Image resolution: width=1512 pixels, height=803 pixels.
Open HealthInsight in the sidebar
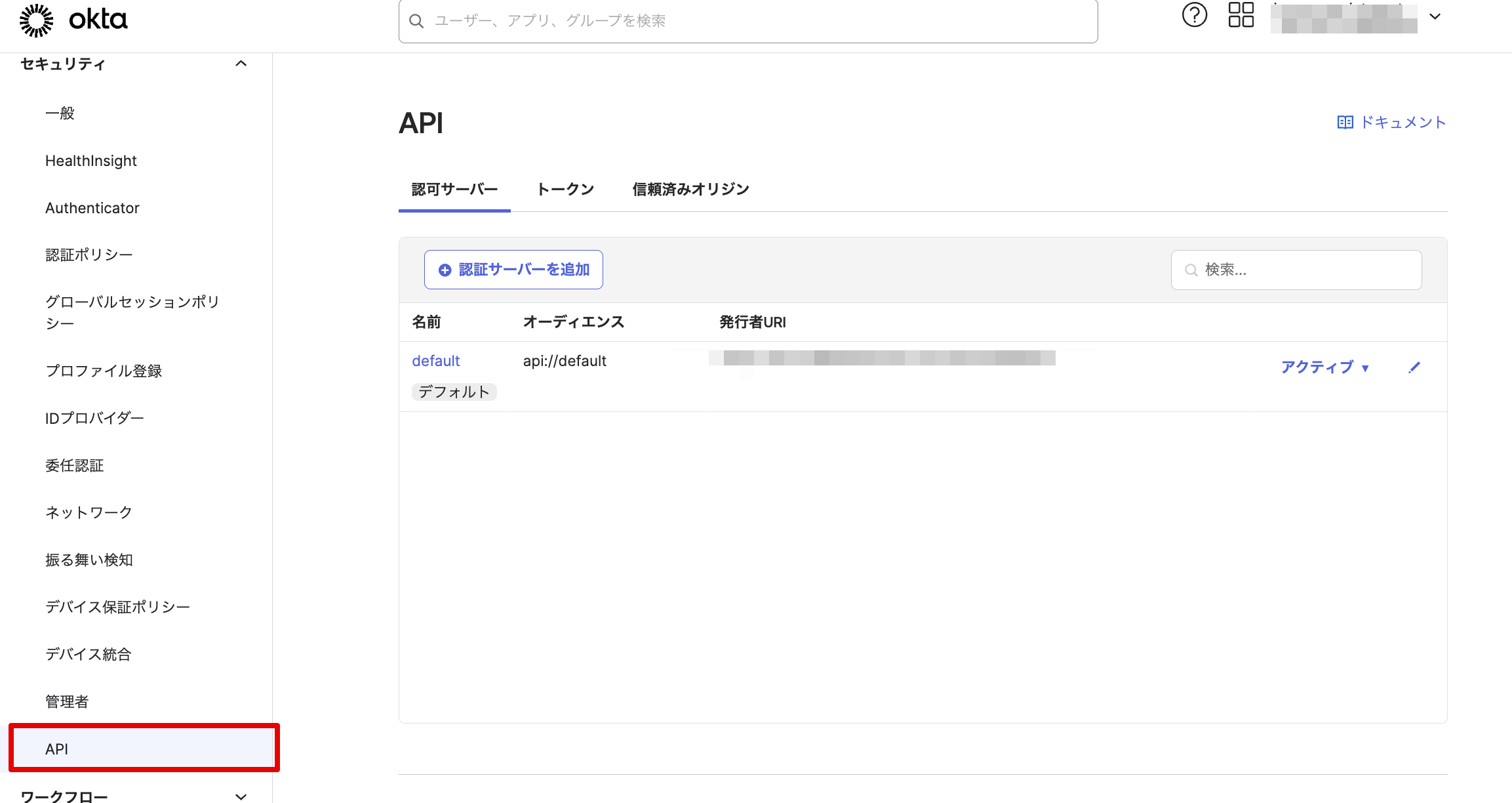pyautogui.click(x=91, y=161)
